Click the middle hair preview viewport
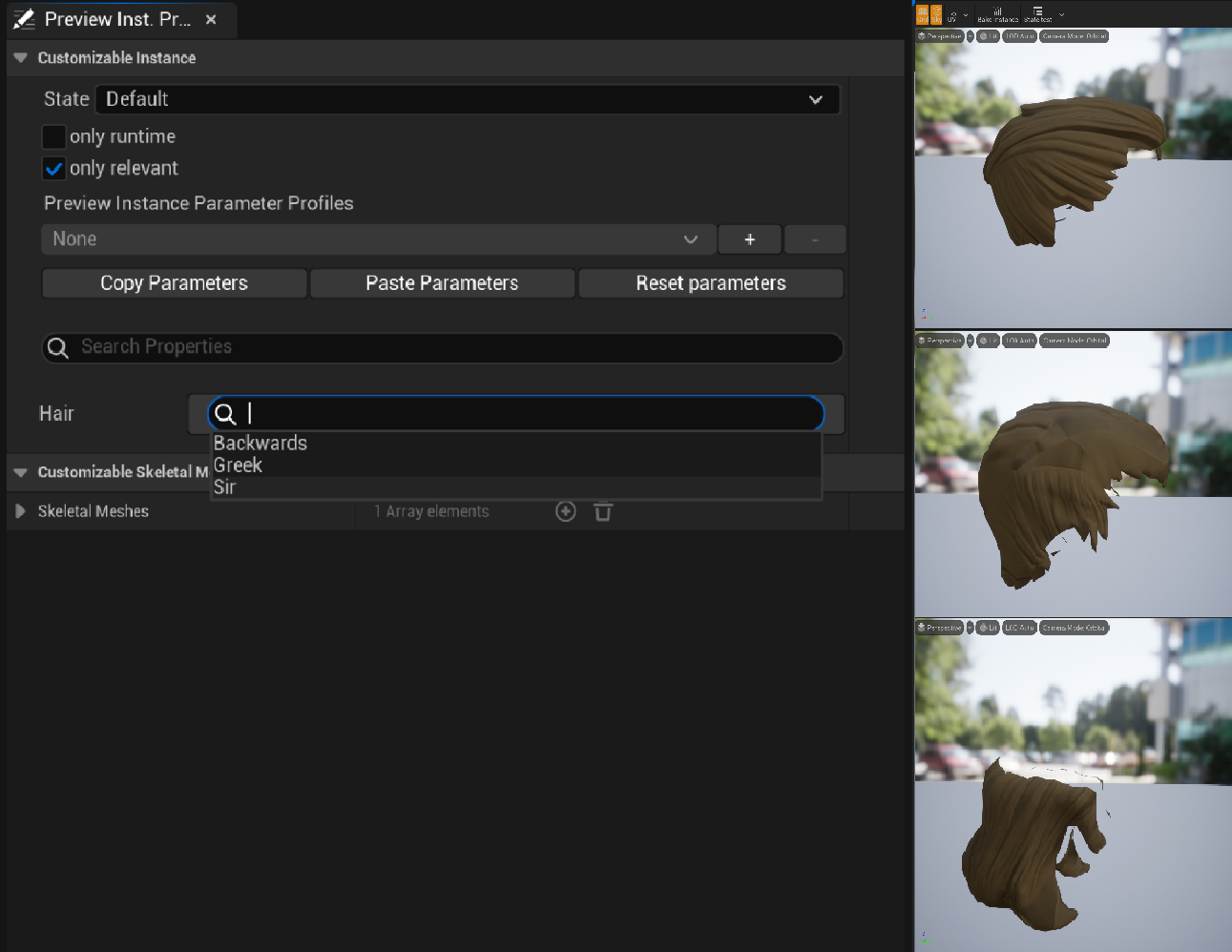Image resolution: width=1232 pixels, height=952 pixels. pos(1073,474)
